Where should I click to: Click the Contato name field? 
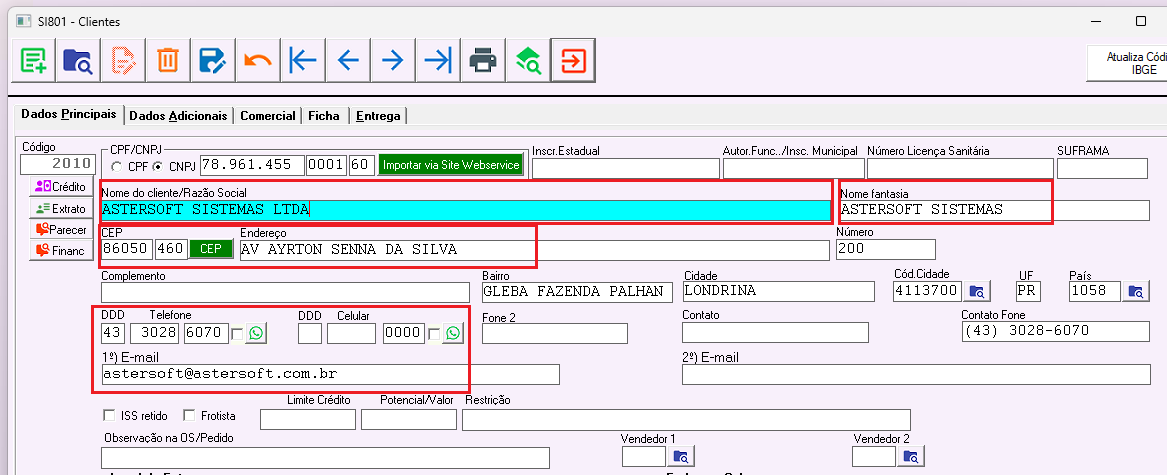click(x=776, y=332)
